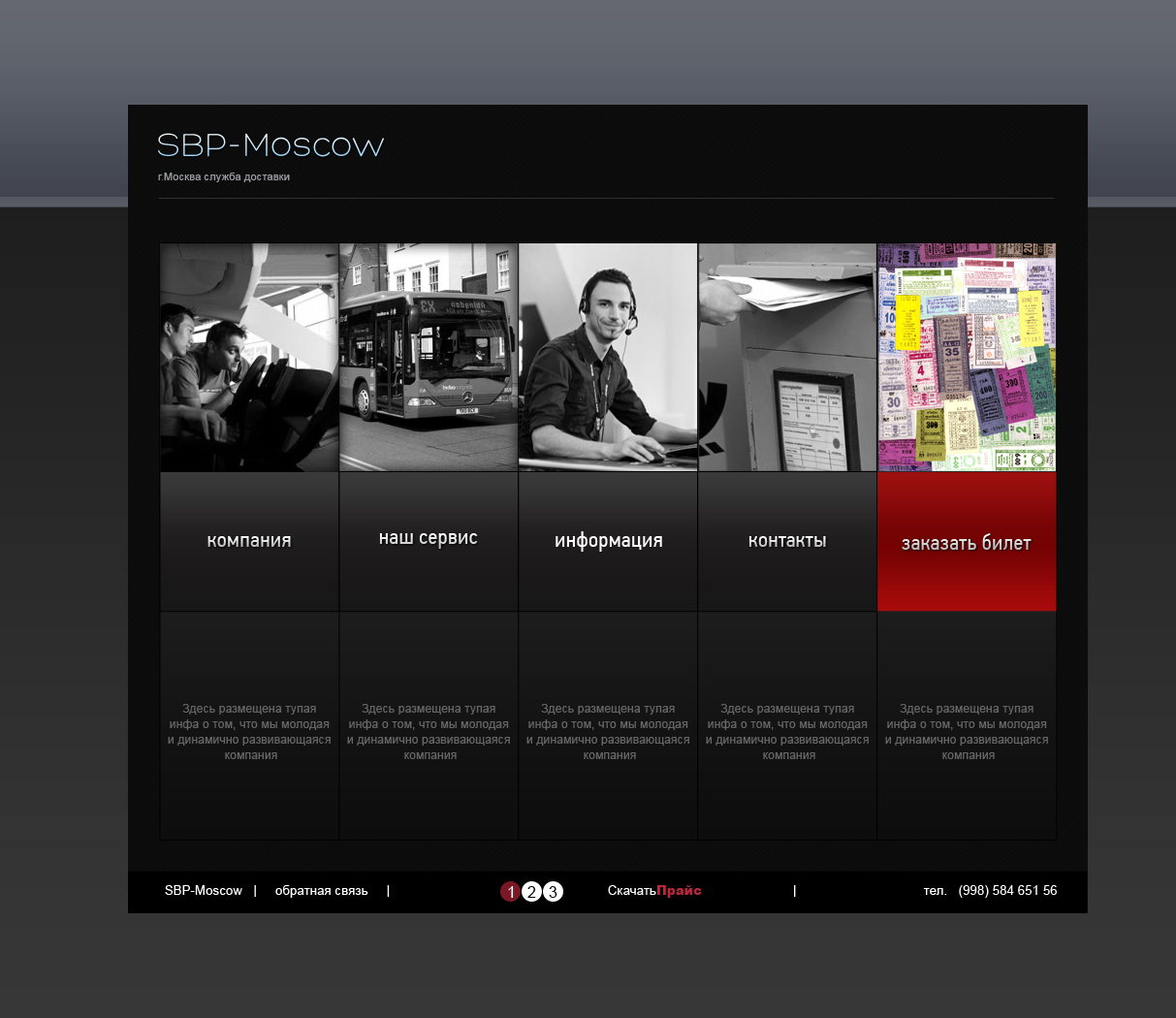Click the city bus photo
This screenshot has width=1176, height=1018.
[x=429, y=357]
